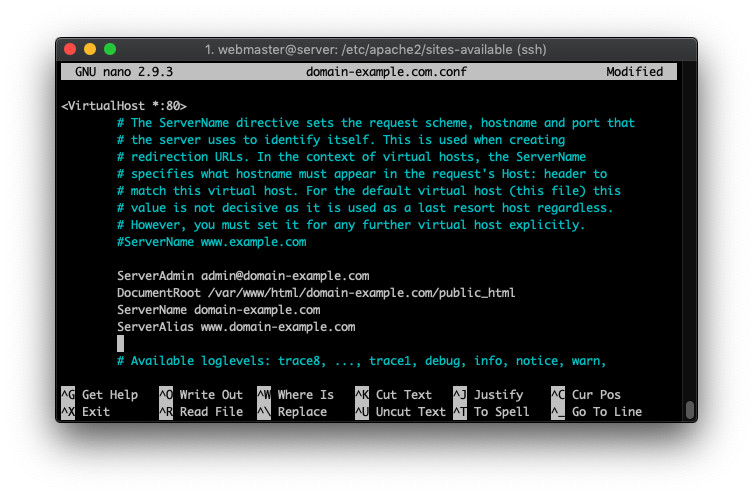Click the '^W Where Is' shortcut
The image size is (753, 496).
point(295,394)
